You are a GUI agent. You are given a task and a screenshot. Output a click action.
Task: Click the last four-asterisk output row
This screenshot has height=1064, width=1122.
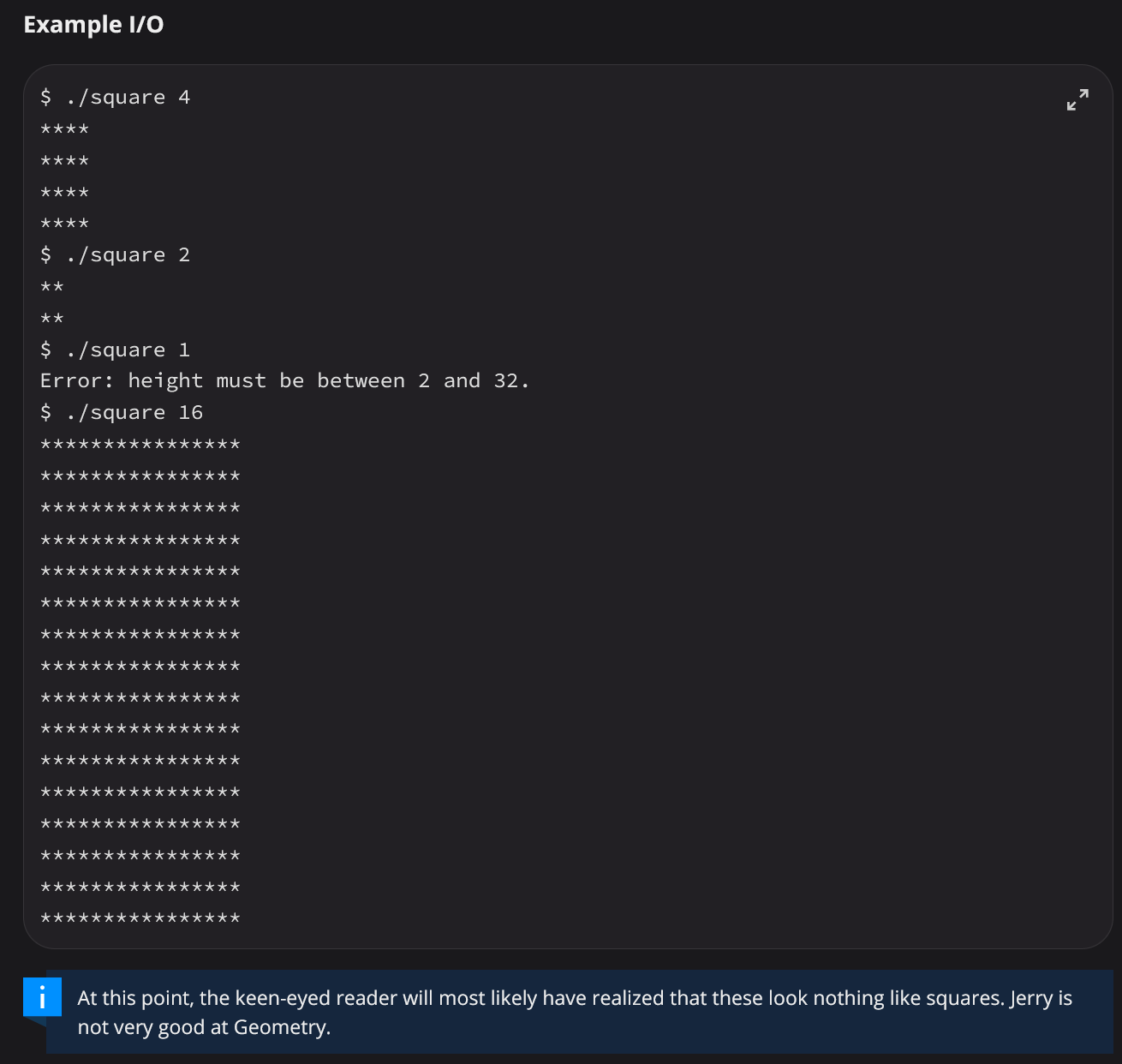[x=64, y=224]
